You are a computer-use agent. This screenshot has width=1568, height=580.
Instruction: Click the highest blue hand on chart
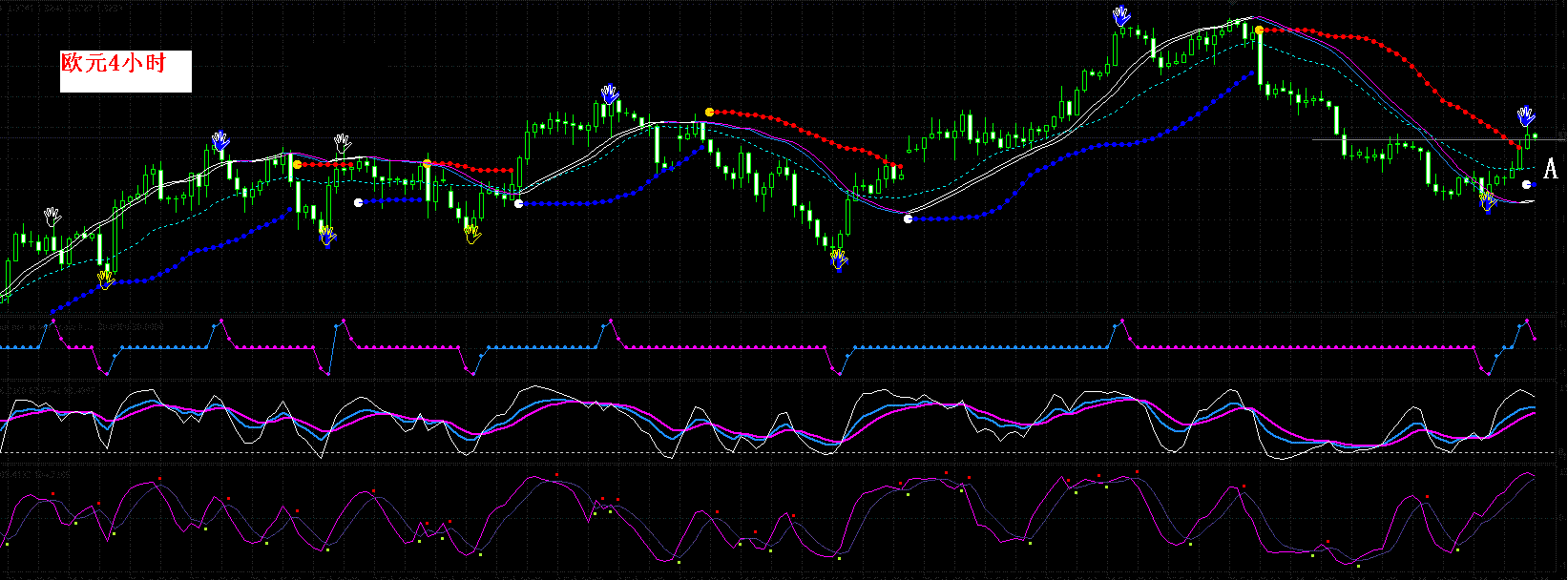[x=1121, y=16]
